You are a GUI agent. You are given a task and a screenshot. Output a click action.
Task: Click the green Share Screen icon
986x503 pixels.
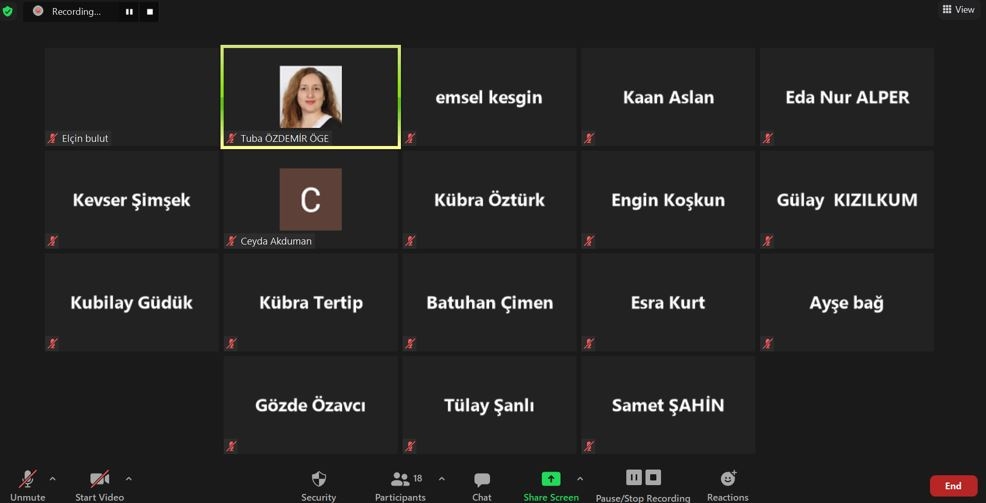(550, 479)
